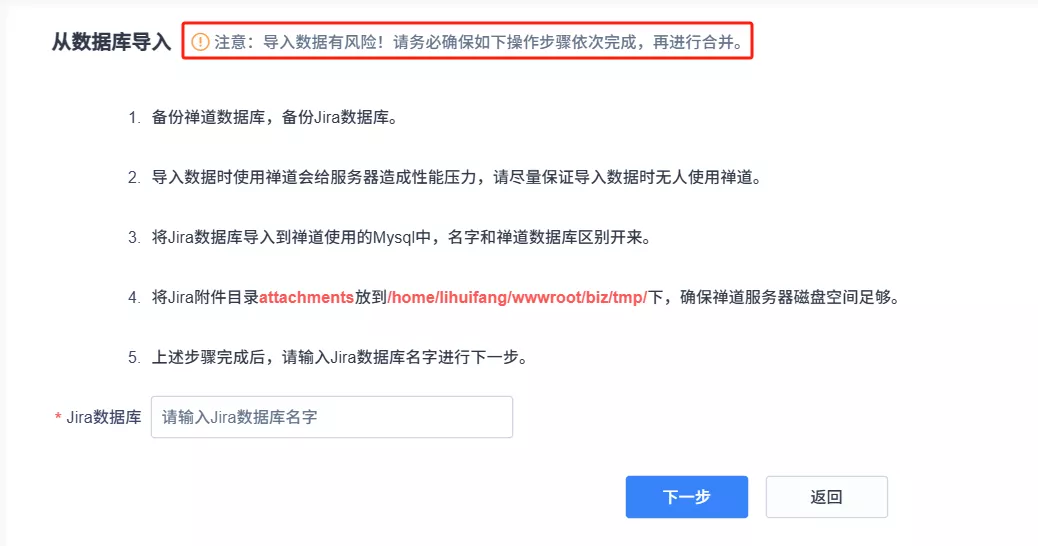Click the blue 下一步 button
This screenshot has height=546, width=1038.
(x=686, y=497)
